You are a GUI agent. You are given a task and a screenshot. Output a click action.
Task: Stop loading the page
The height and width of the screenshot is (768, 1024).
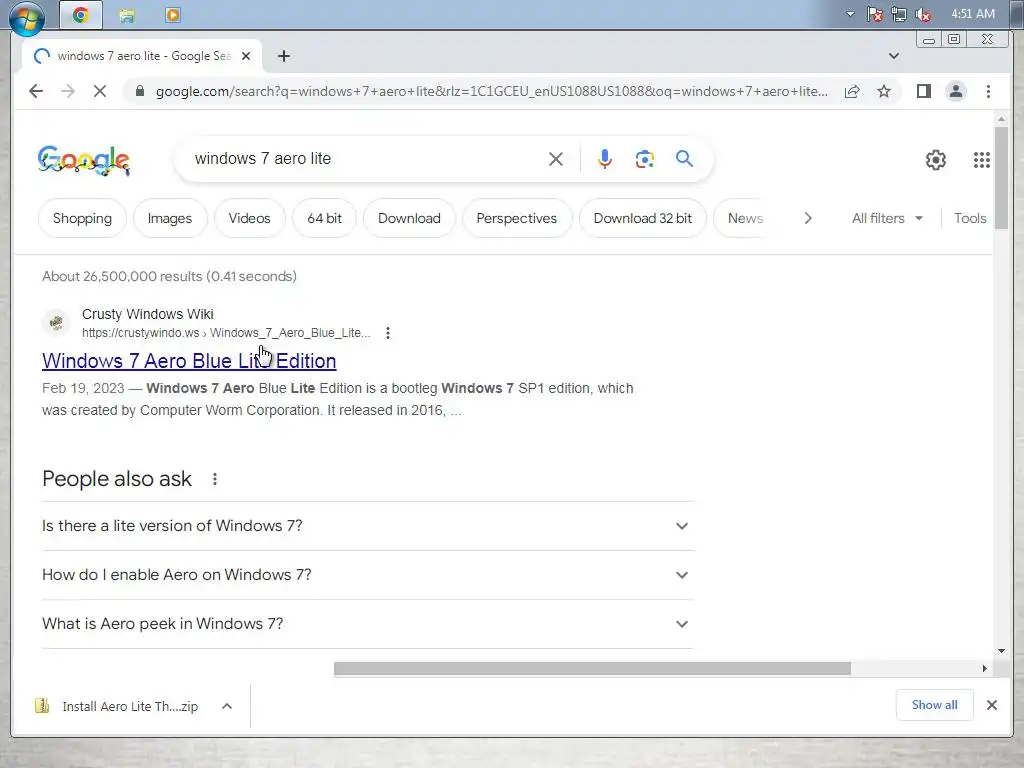click(100, 91)
